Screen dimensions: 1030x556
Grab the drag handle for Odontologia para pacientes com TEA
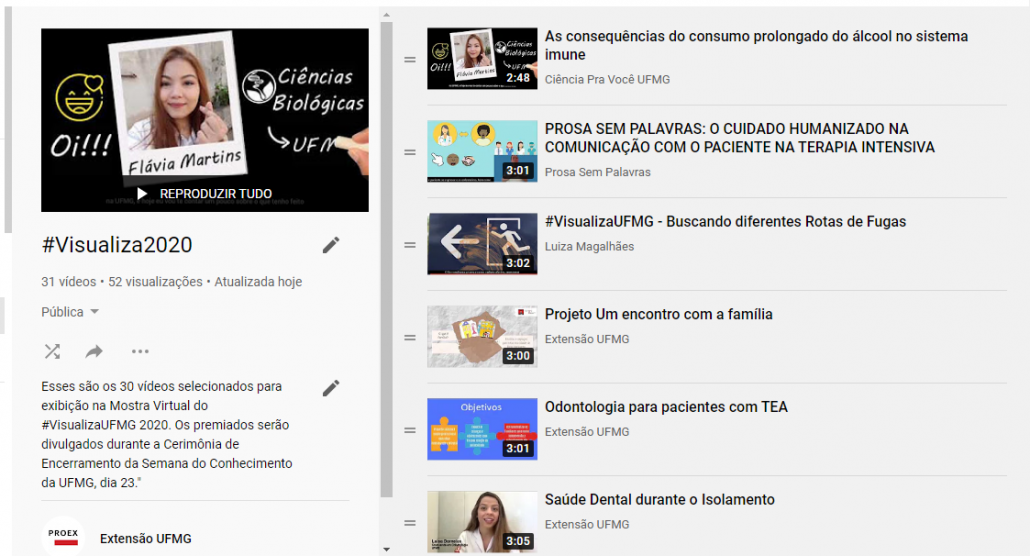coord(410,430)
